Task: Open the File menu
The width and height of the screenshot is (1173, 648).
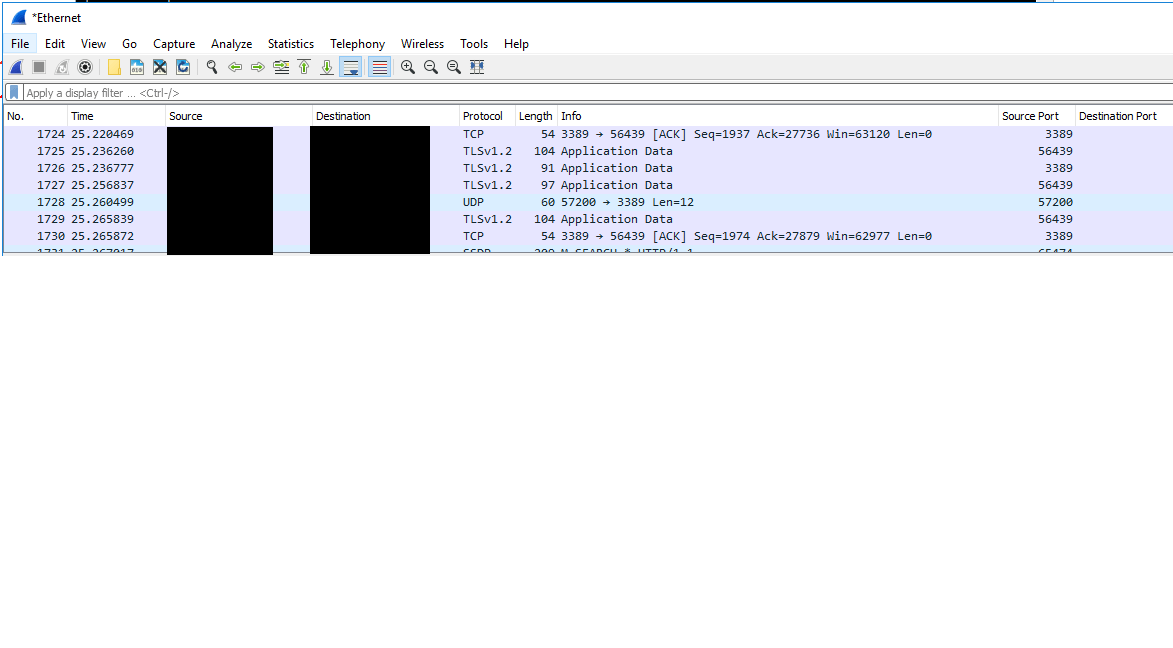Action: coord(20,44)
